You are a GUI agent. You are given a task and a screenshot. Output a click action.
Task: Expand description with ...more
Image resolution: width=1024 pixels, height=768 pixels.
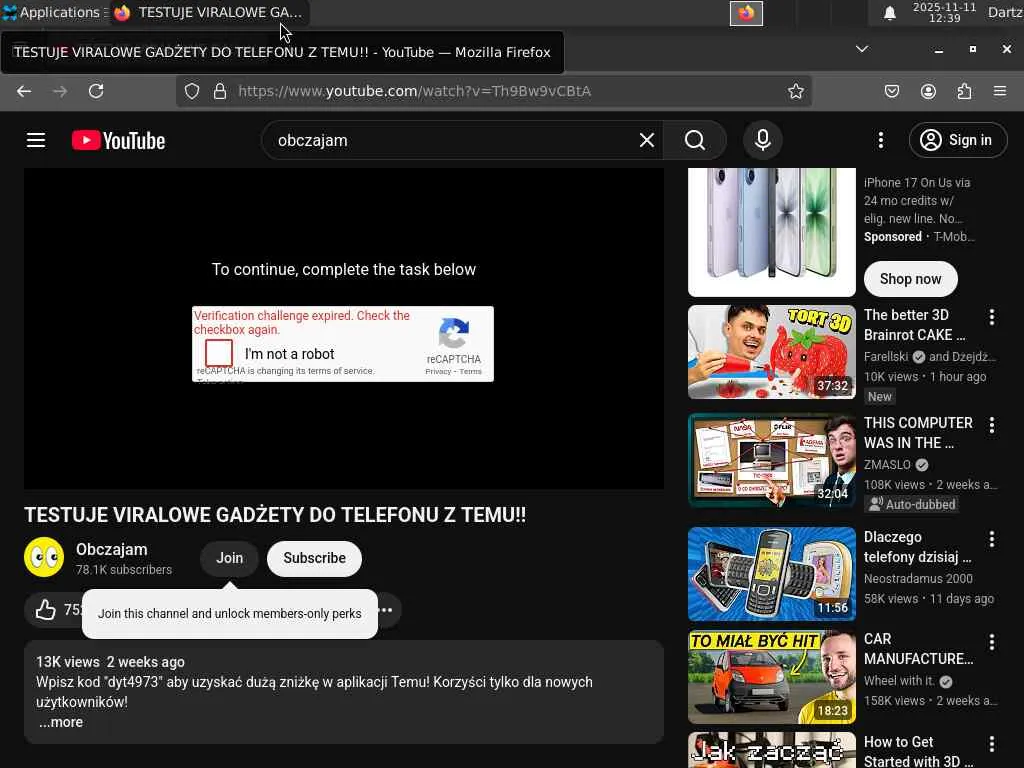coord(61,722)
